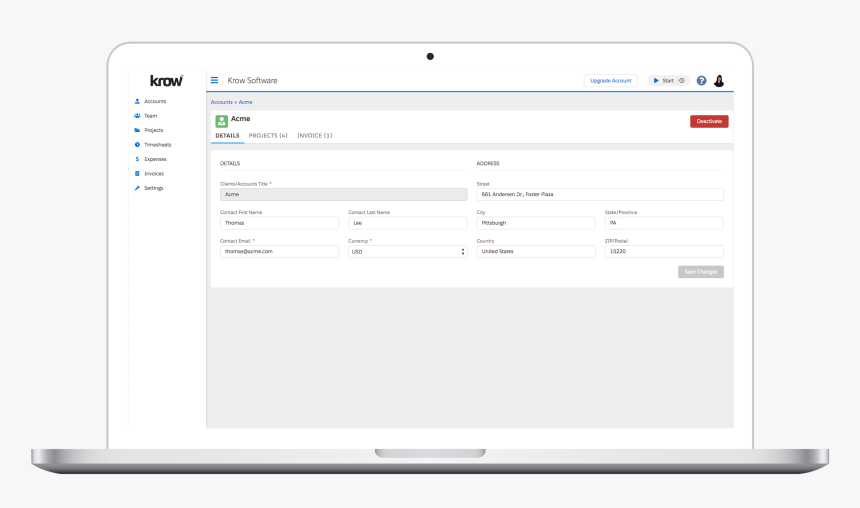Click the Contact Last Name field
Screen dimensions: 860x508
coord(408,223)
